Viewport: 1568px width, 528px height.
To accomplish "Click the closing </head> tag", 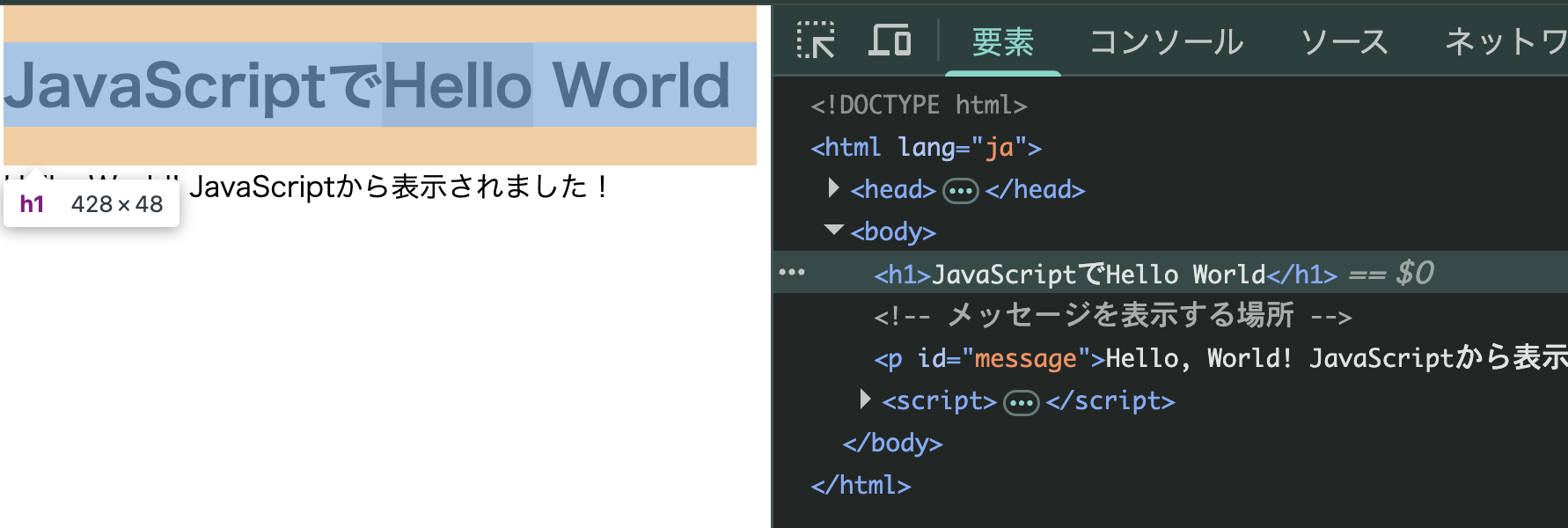I will click(1035, 189).
